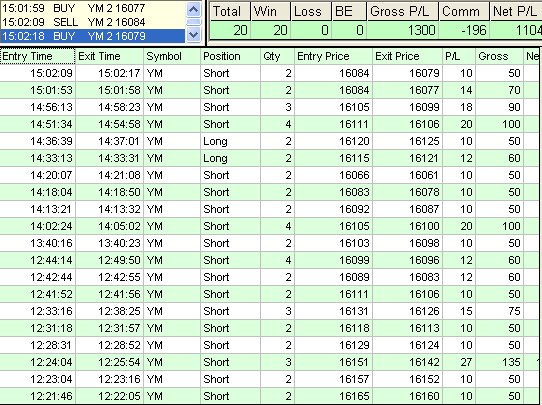
Task: Click Long position in the 14:36:39 row
Action: (x=230, y=141)
